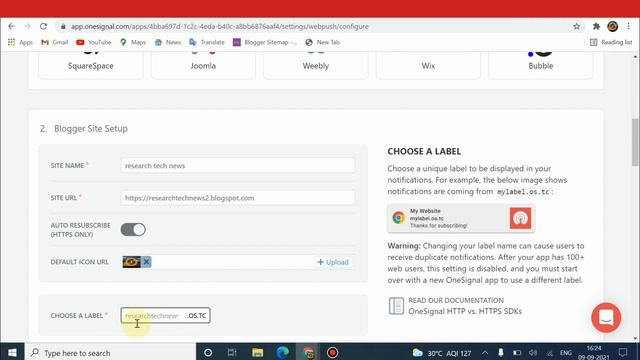Image resolution: width=640 pixels, height=360 pixels.
Task: Open the network tray icon
Action: (x=549, y=353)
